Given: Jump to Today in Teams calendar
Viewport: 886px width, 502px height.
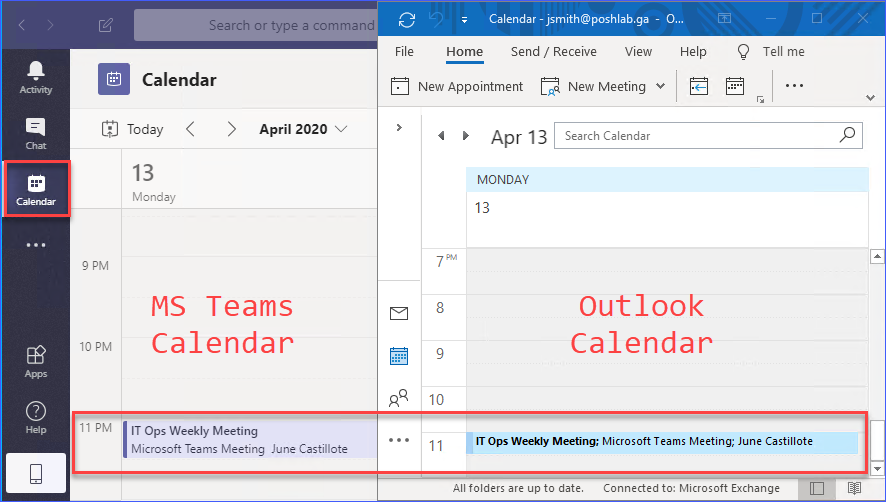Looking at the screenshot, I should pos(133,129).
